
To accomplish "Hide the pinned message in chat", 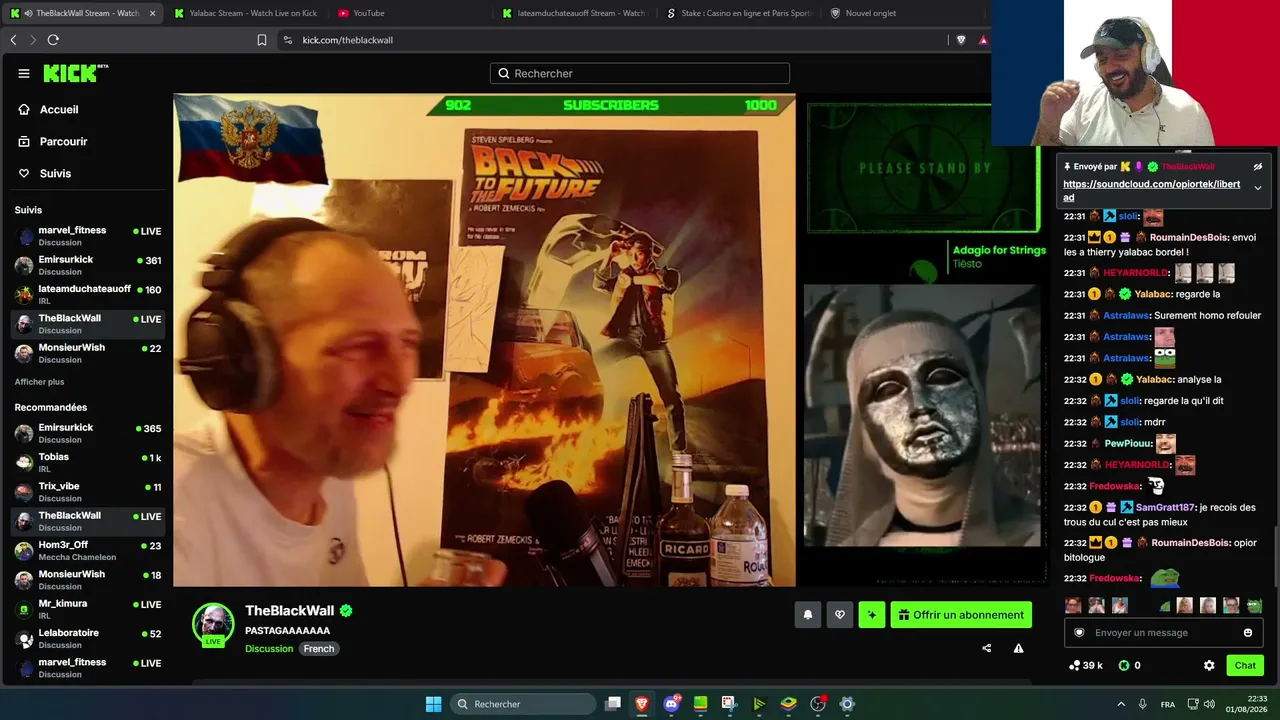I will click(1258, 167).
